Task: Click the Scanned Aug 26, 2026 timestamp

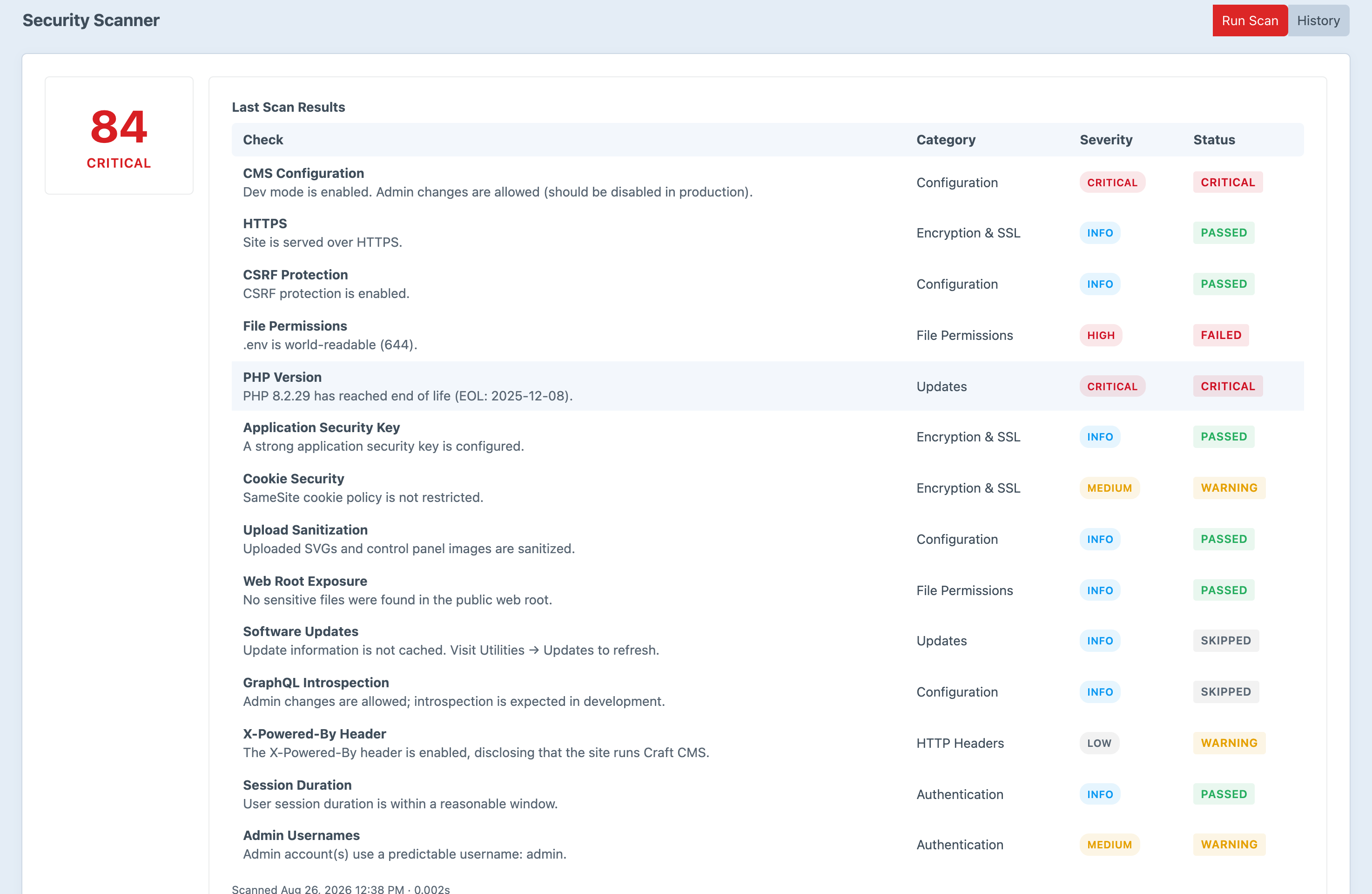Action: [341, 889]
